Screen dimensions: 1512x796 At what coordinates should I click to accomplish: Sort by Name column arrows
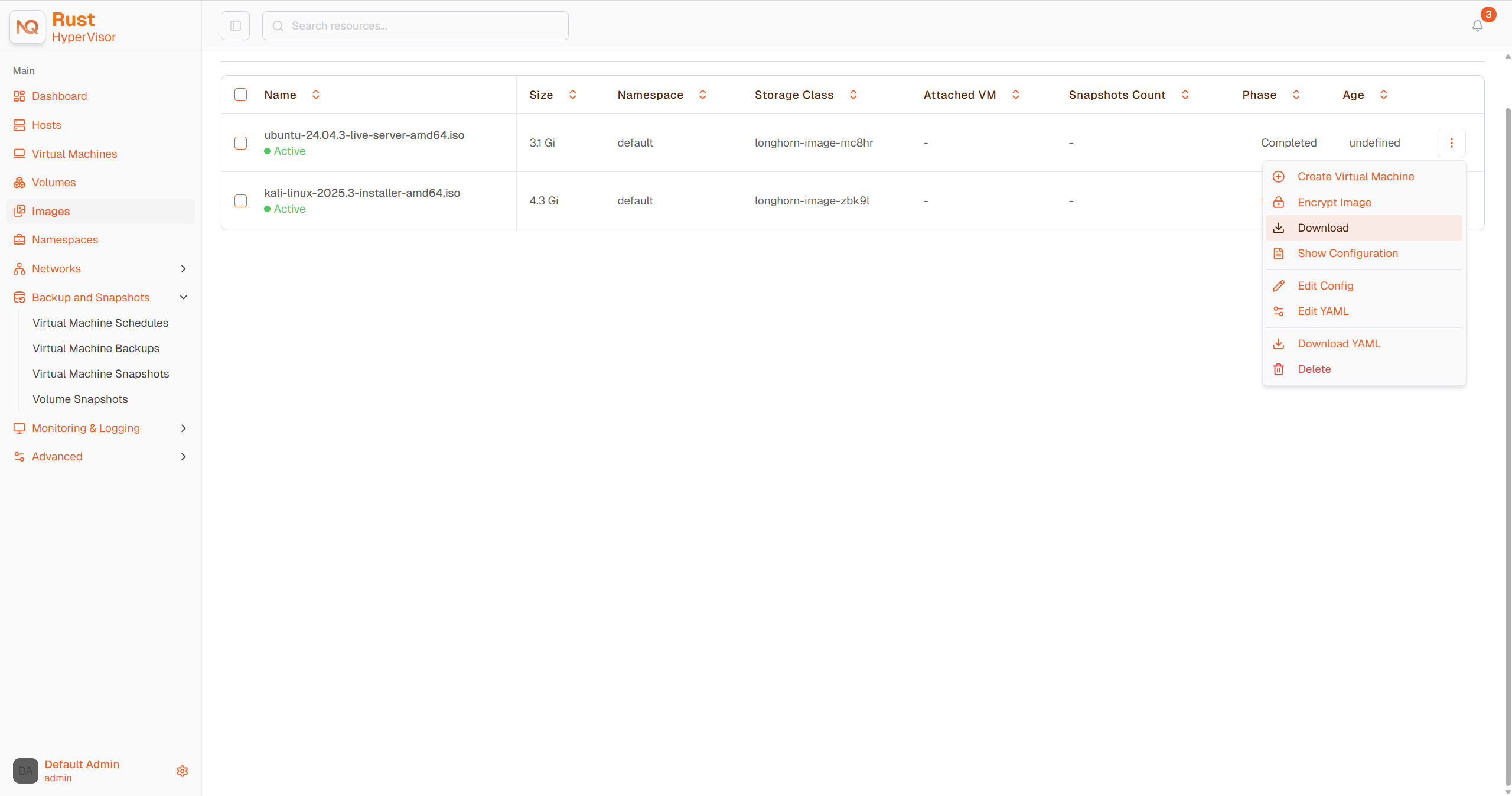(x=316, y=95)
